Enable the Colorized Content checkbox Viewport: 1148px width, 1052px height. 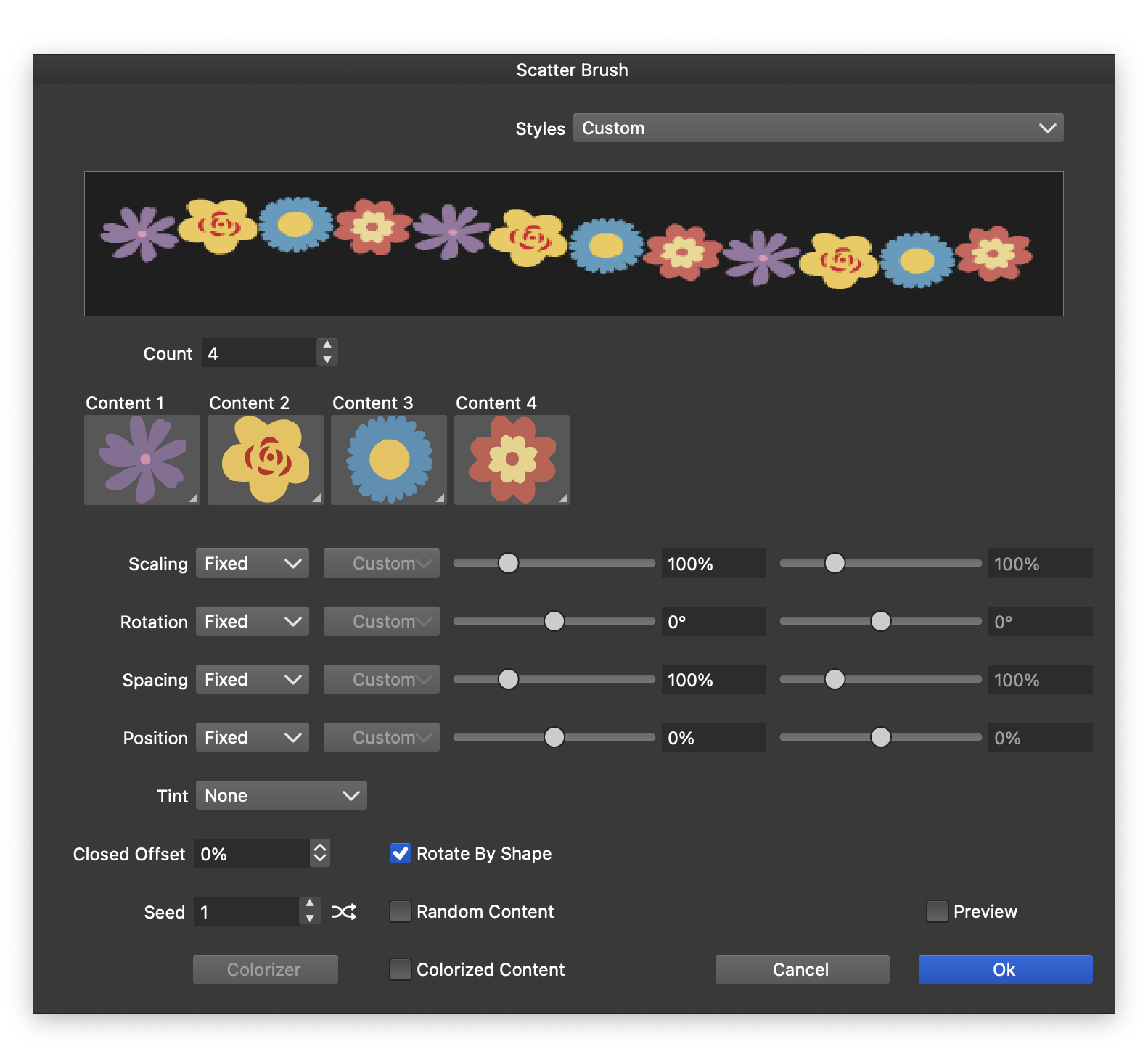[401, 969]
